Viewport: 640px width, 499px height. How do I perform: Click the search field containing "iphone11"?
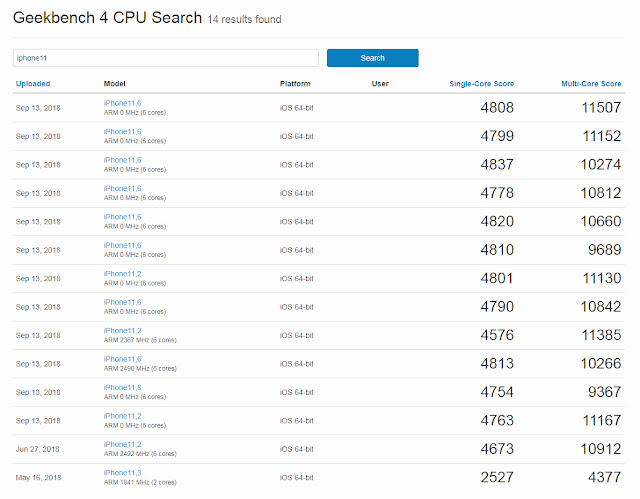166,58
